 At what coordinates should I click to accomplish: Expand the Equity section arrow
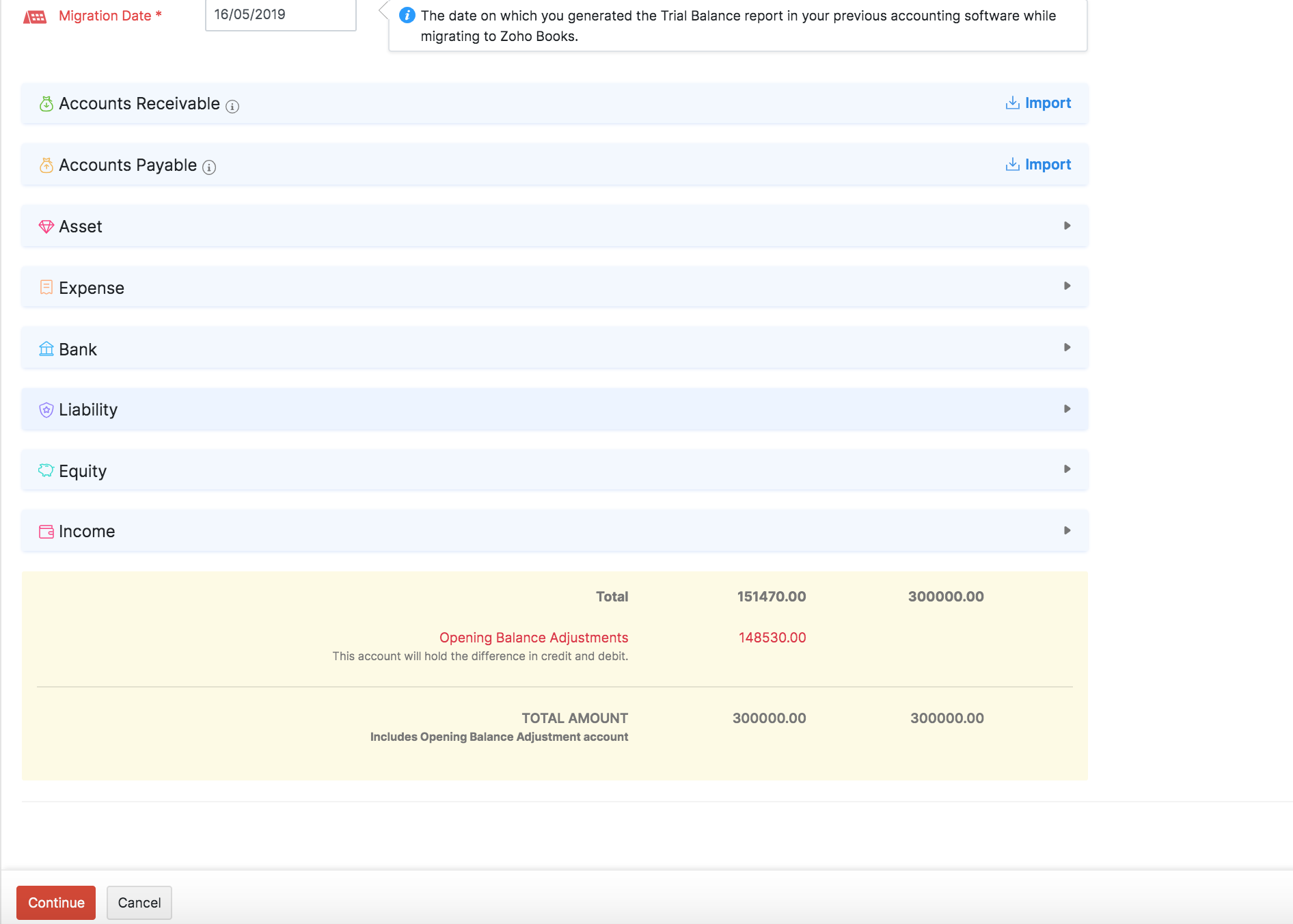pos(1067,469)
